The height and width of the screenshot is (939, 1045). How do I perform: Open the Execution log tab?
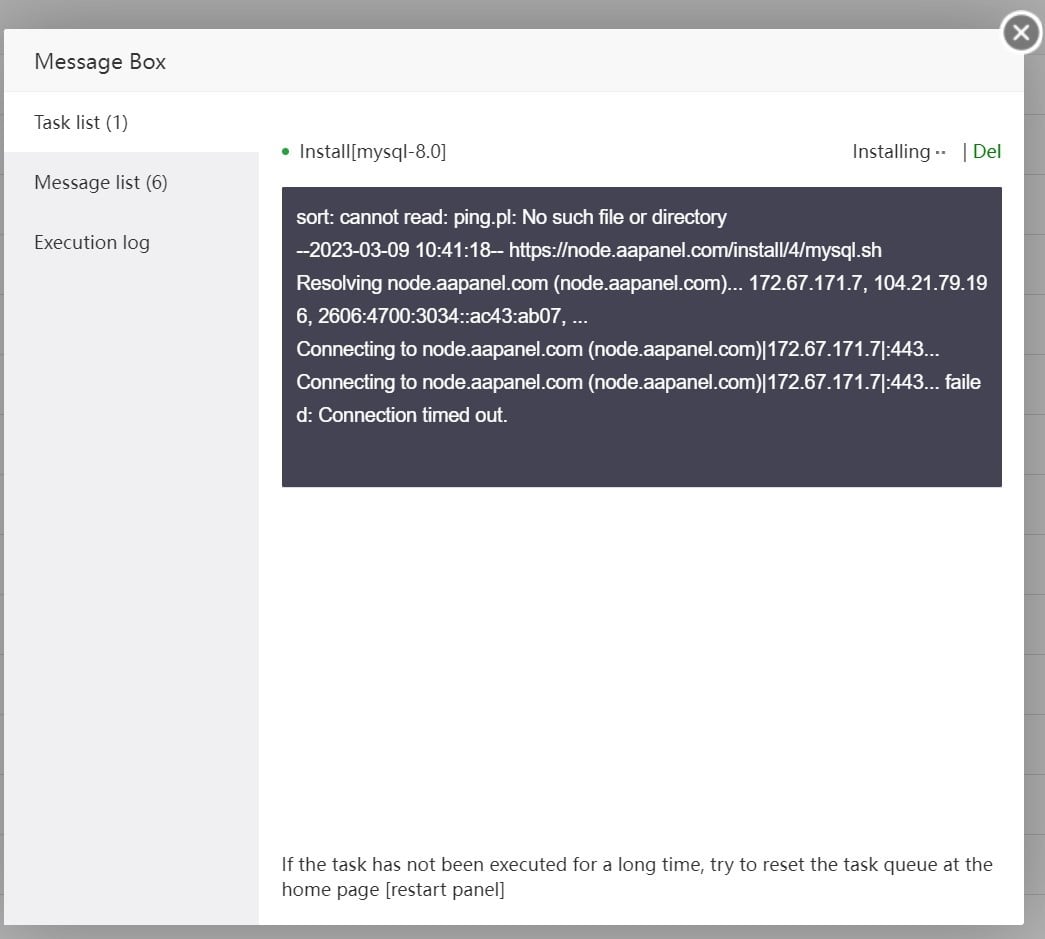92,242
